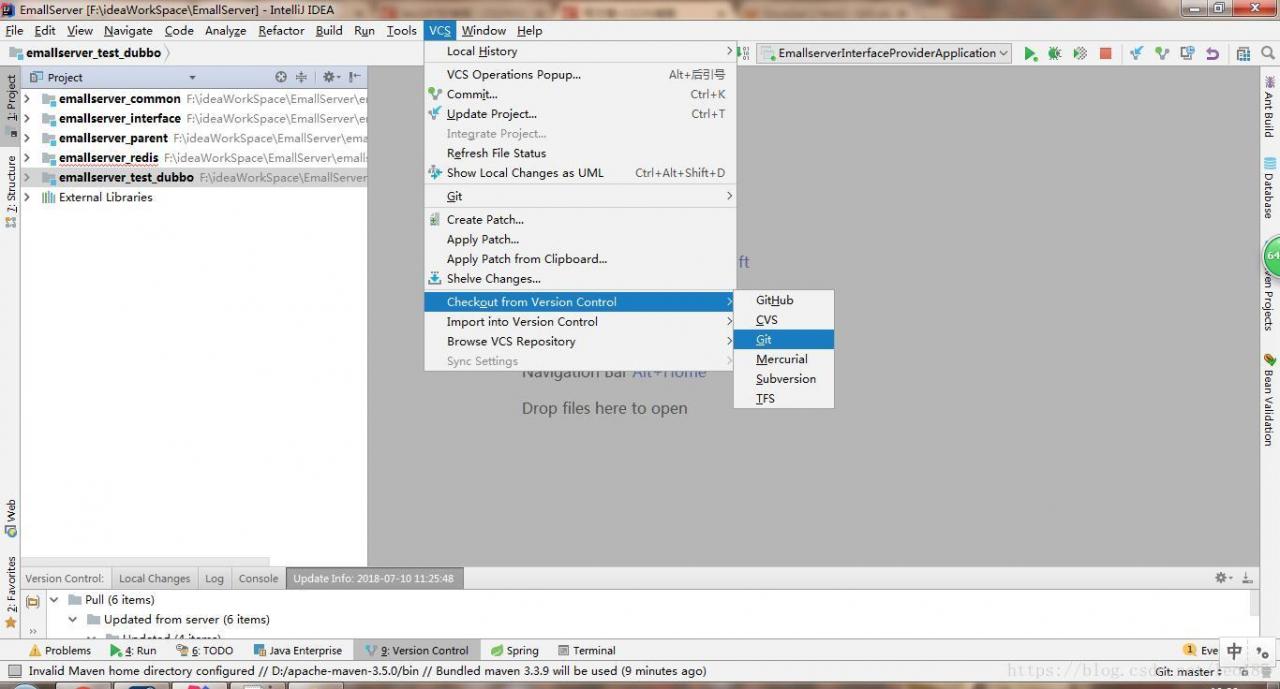Open the compare/show history toolbar icon

point(1187,54)
